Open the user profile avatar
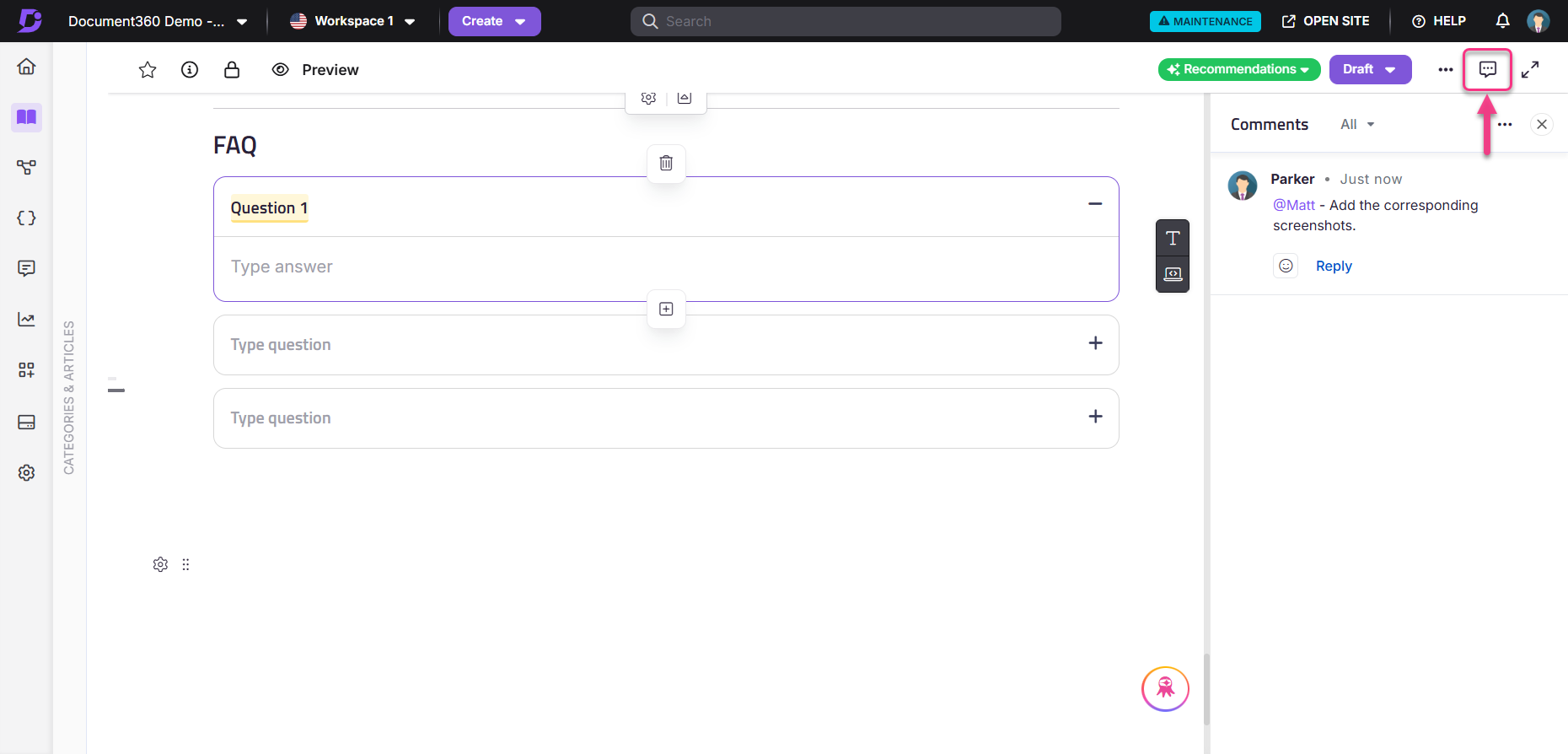 [1538, 21]
